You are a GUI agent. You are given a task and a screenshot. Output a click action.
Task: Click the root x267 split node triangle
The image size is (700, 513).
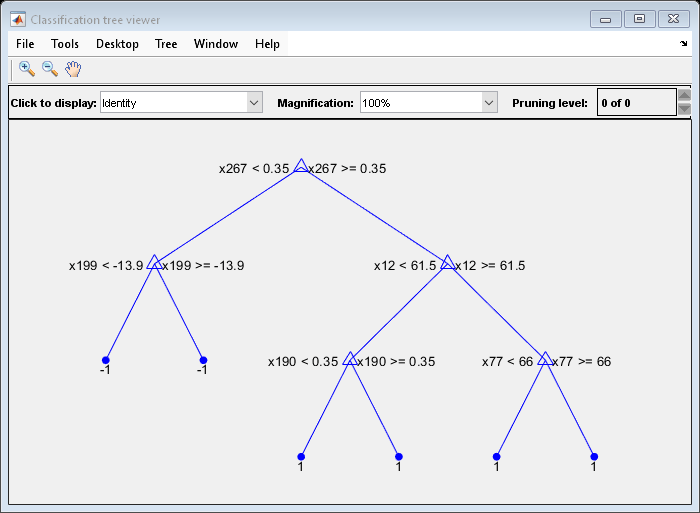[x=301, y=166]
